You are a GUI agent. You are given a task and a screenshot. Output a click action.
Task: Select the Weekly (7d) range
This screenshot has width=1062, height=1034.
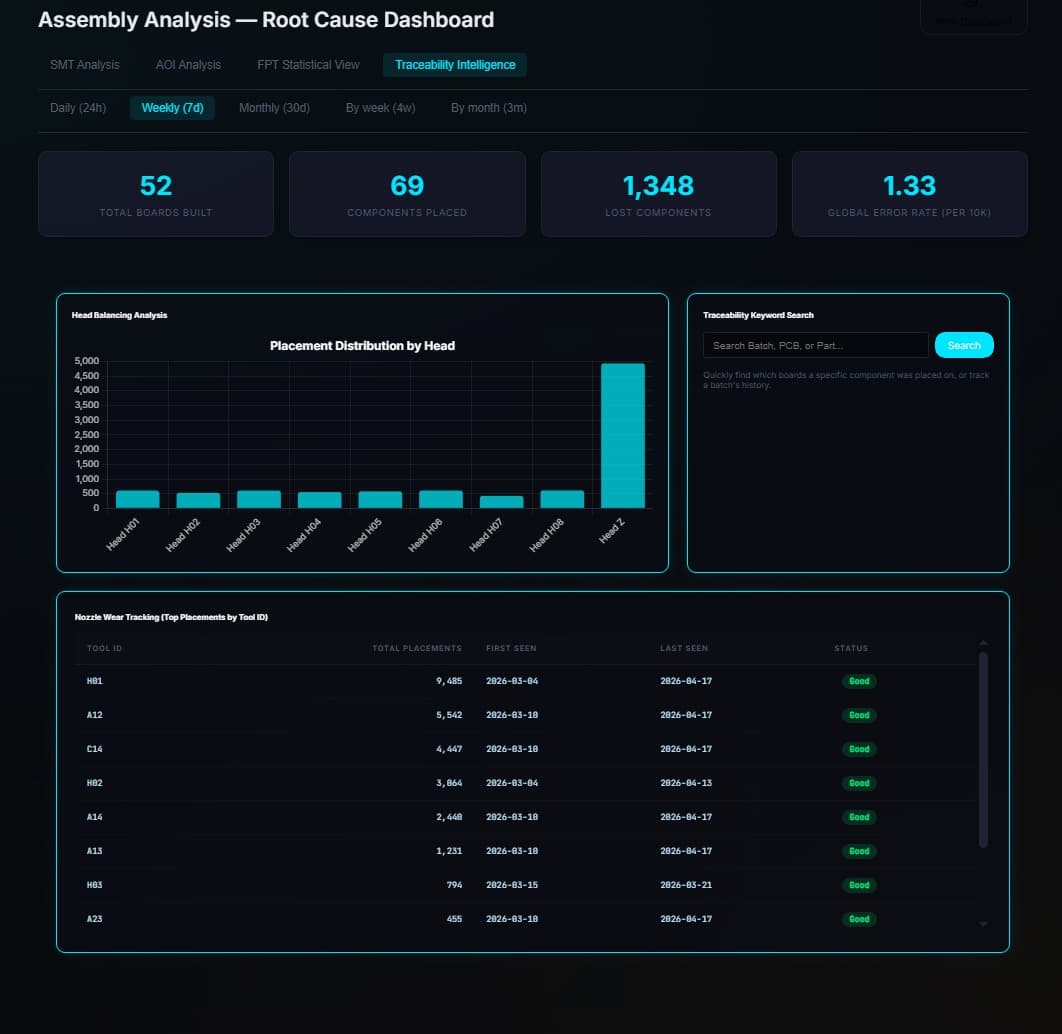pyautogui.click(x=172, y=108)
